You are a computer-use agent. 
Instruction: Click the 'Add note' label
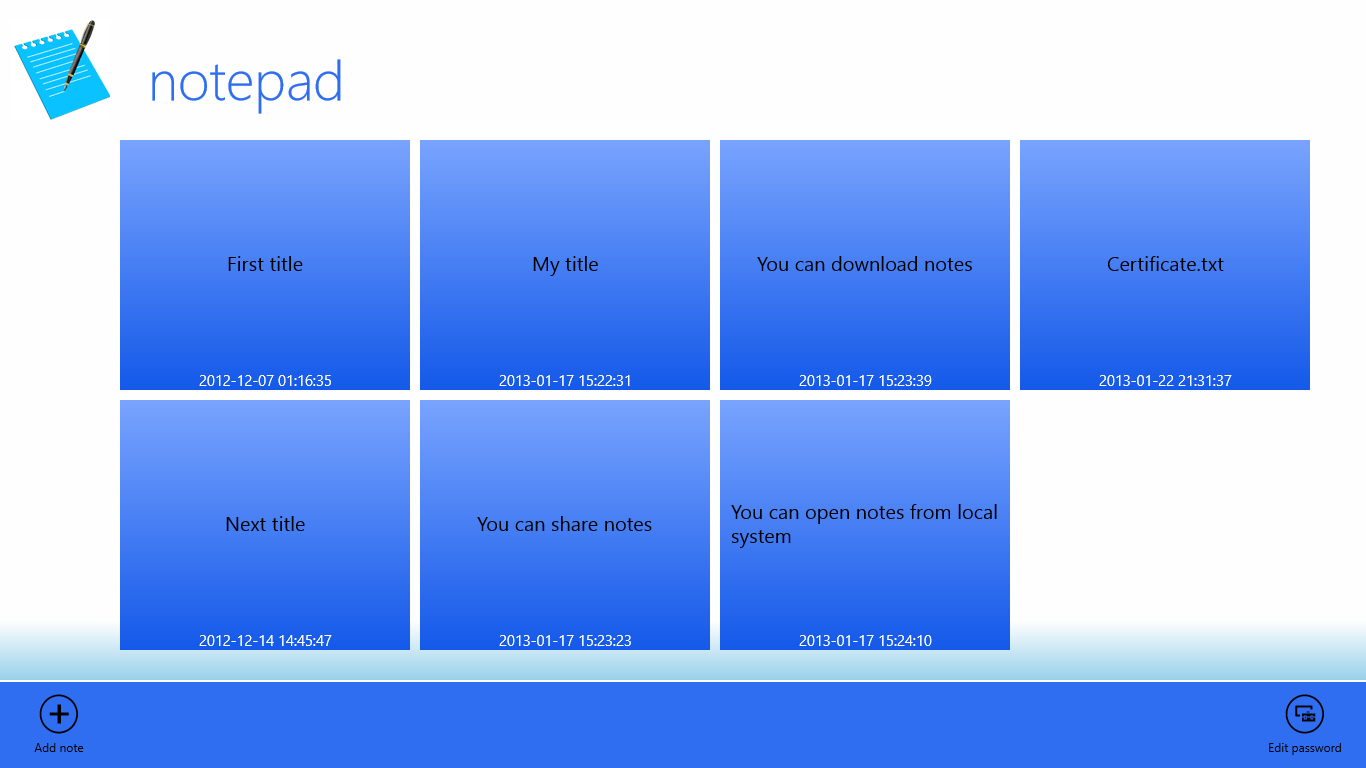(59, 748)
